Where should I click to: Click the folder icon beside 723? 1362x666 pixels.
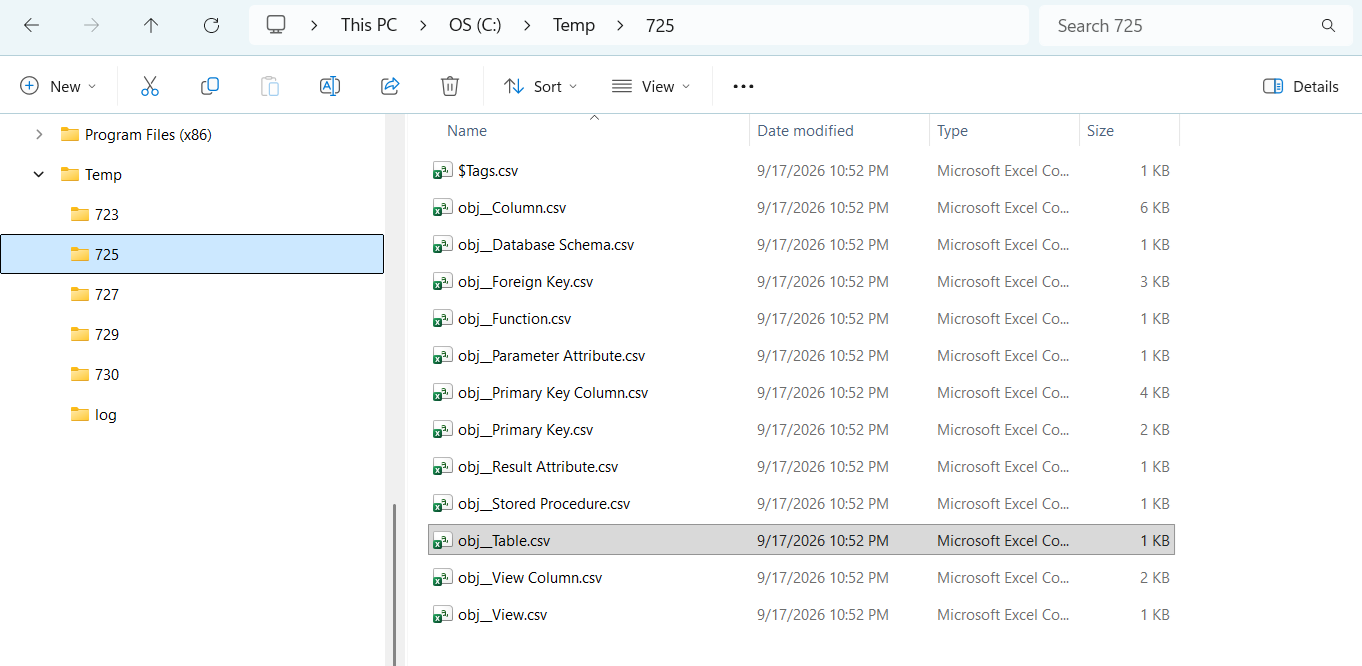80,214
